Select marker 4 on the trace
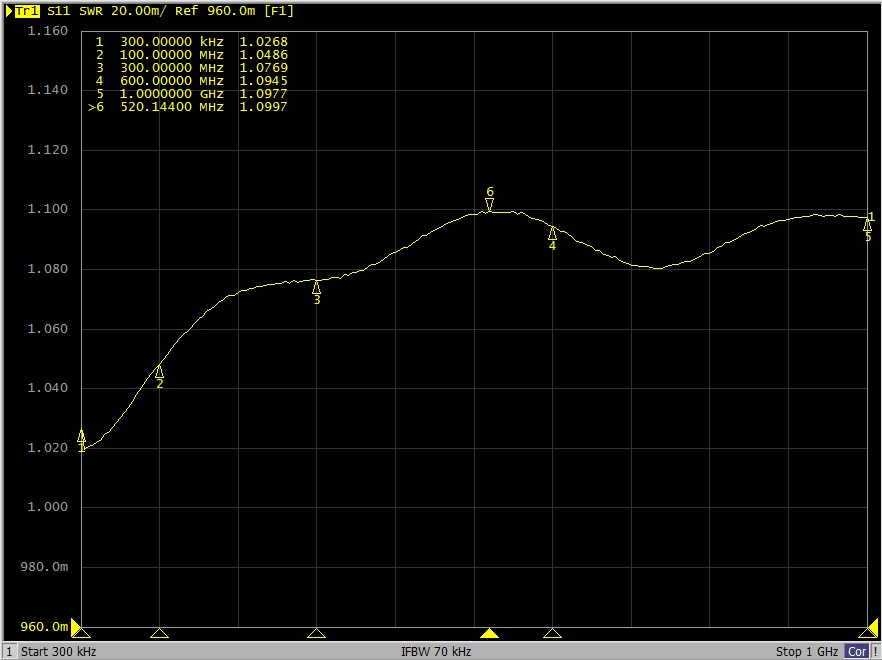882x660 pixels. pyautogui.click(x=552, y=233)
